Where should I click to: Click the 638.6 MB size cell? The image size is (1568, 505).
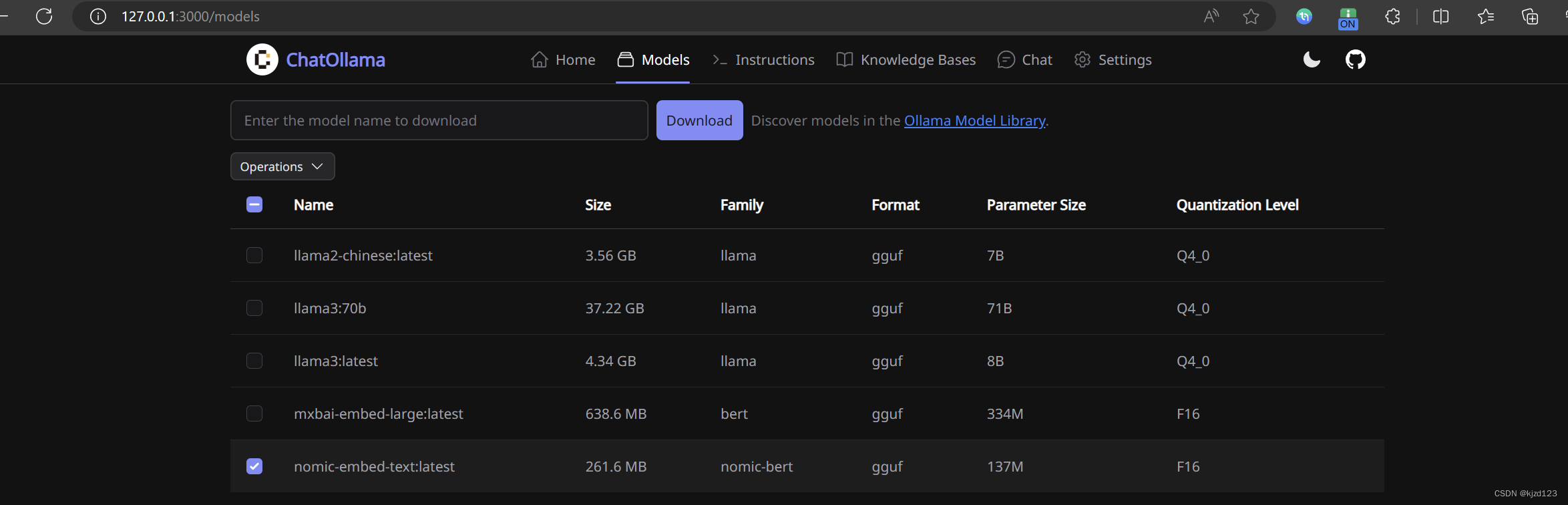616,413
